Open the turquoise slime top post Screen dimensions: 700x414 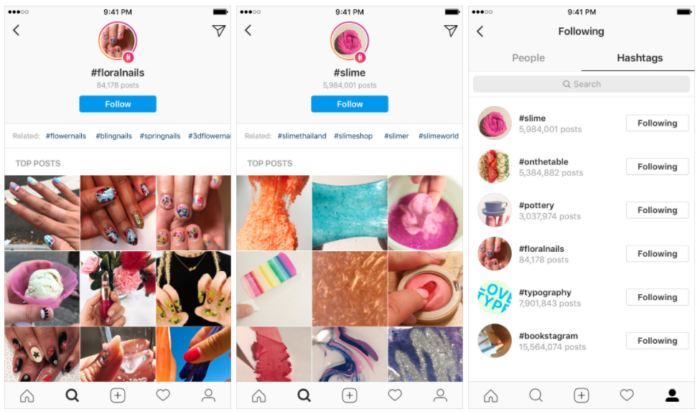(x=350, y=212)
